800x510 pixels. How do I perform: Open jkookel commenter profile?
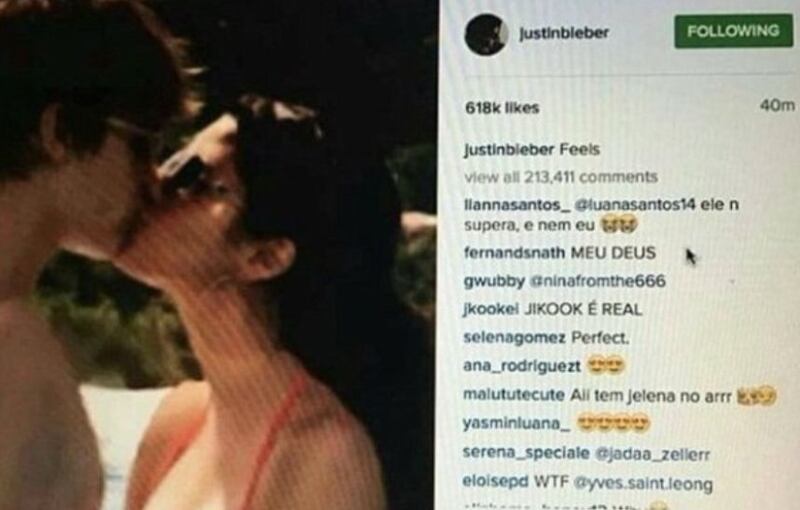491,309
